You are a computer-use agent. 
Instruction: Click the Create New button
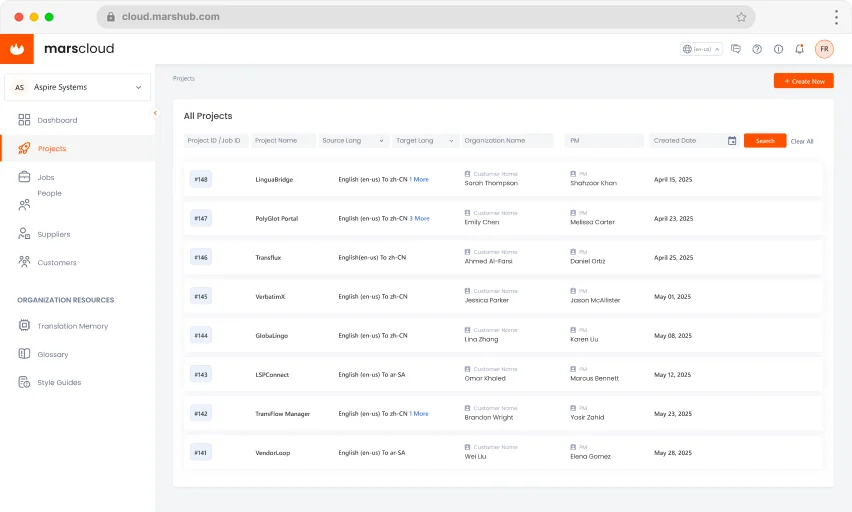pyautogui.click(x=803, y=81)
